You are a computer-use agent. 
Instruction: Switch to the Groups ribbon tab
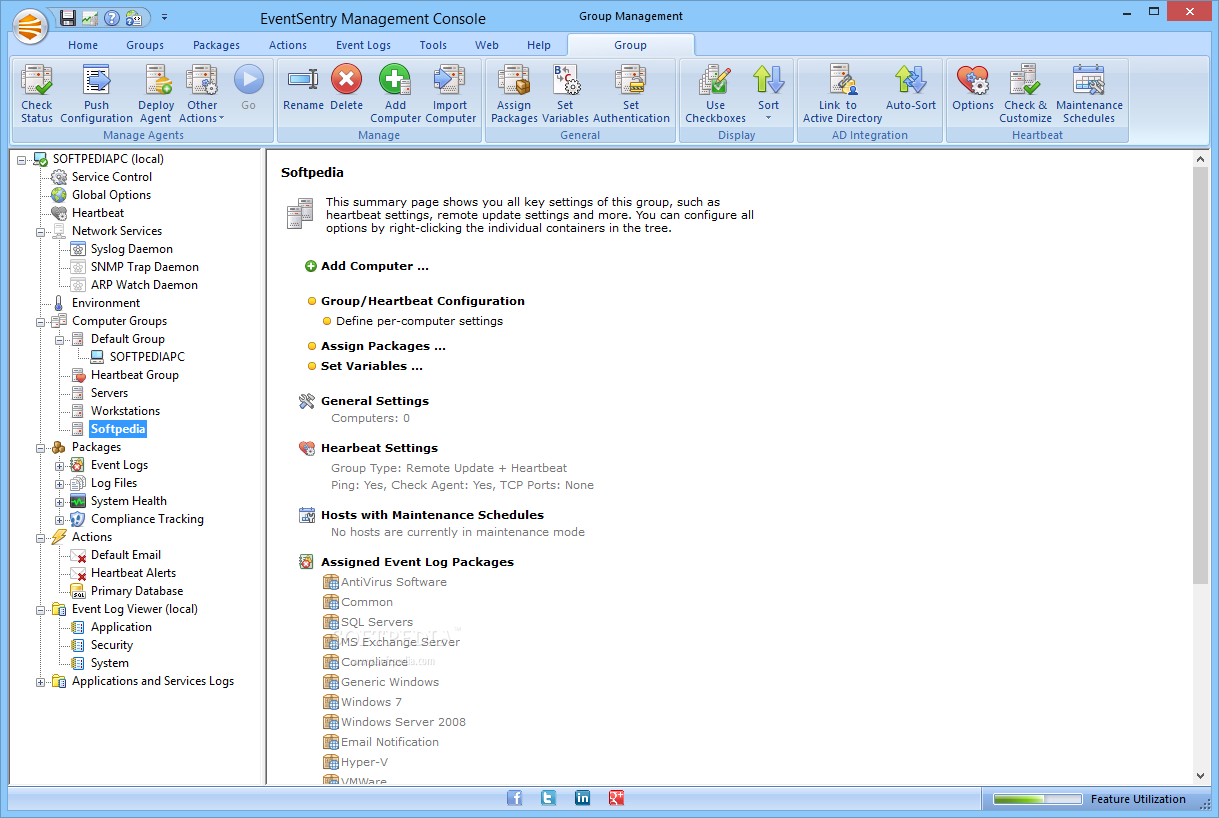point(145,45)
